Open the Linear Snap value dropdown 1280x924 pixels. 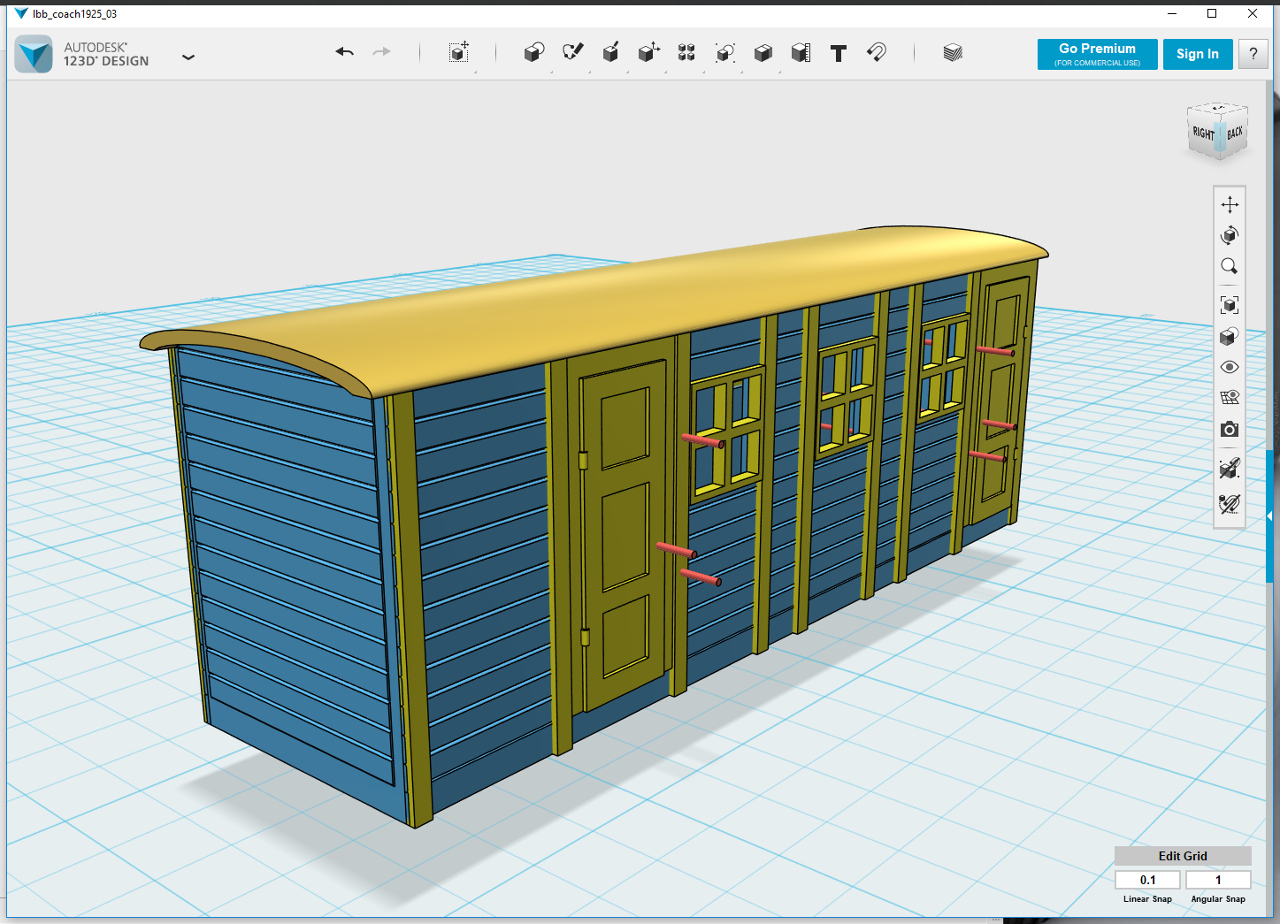coord(1148,880)
